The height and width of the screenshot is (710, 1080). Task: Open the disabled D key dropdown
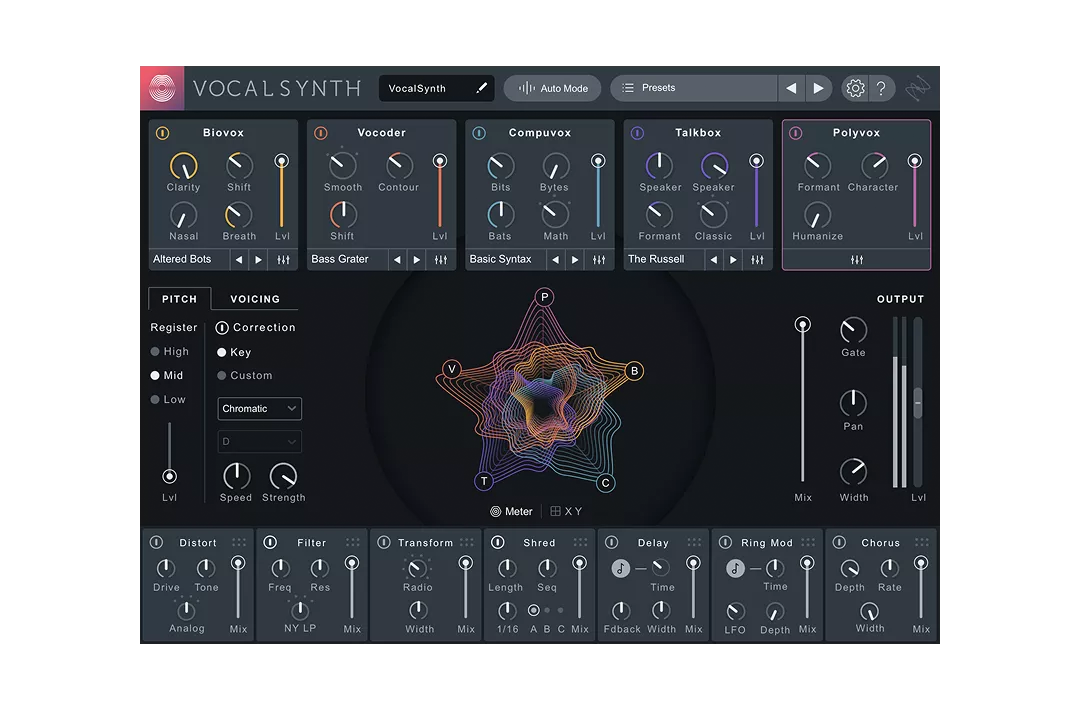pos(260,441)
